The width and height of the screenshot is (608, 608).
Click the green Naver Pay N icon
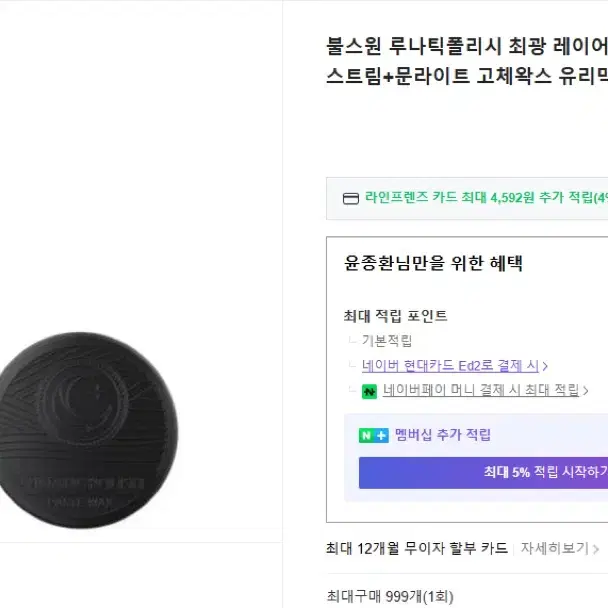(x=369, y=391)
